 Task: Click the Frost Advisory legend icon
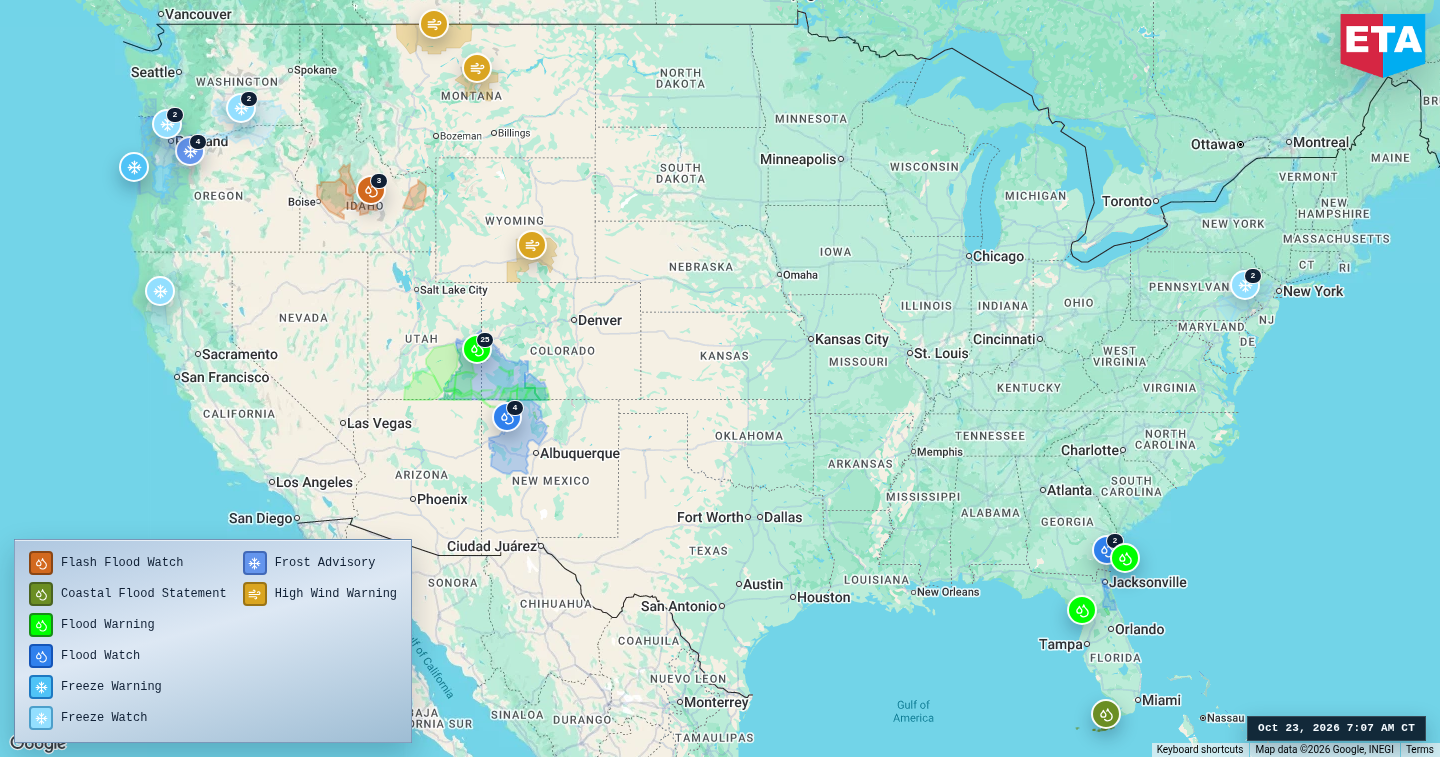pos(255,563)
